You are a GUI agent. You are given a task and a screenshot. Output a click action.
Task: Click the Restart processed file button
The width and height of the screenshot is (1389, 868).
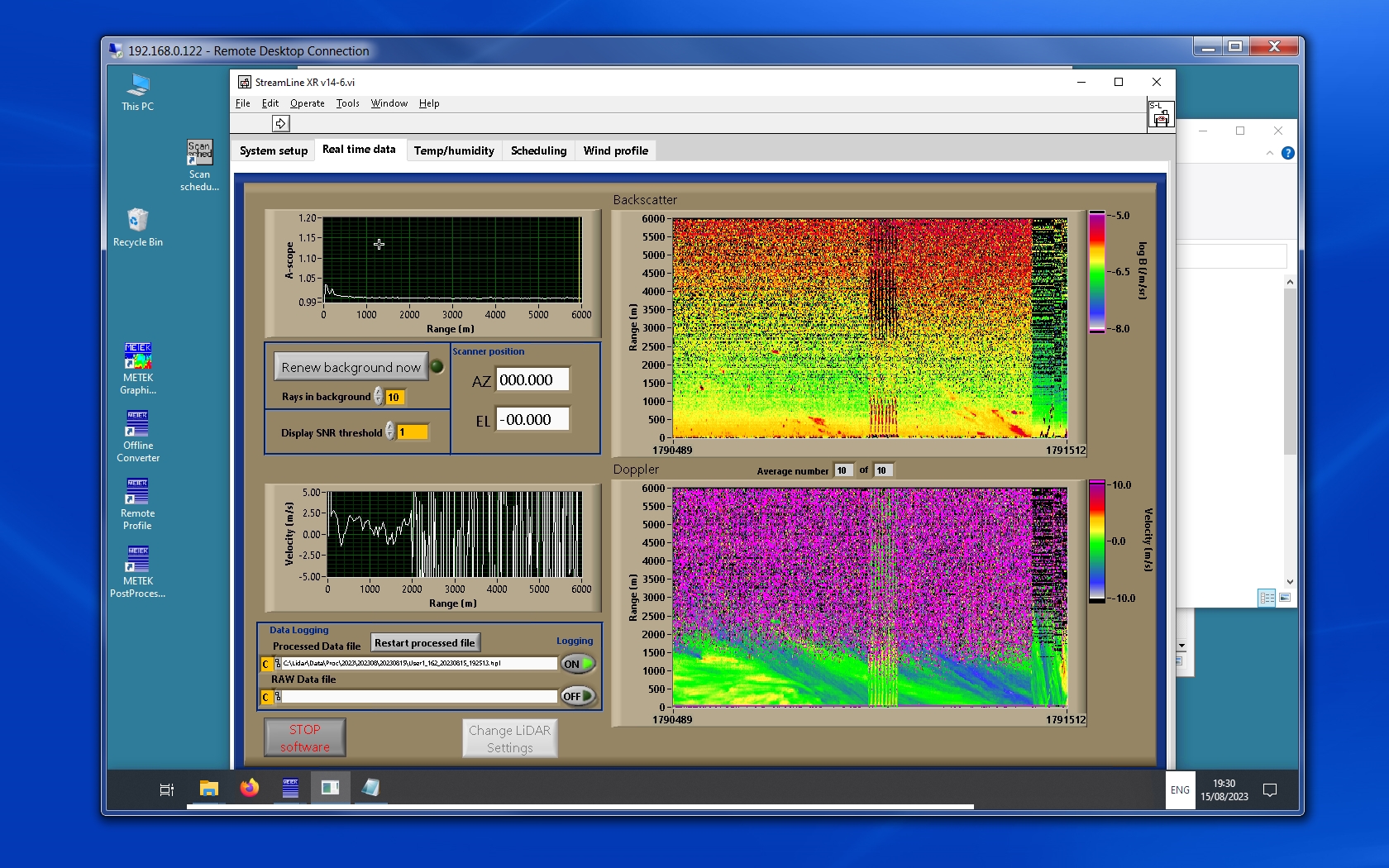tap(424, 643)
